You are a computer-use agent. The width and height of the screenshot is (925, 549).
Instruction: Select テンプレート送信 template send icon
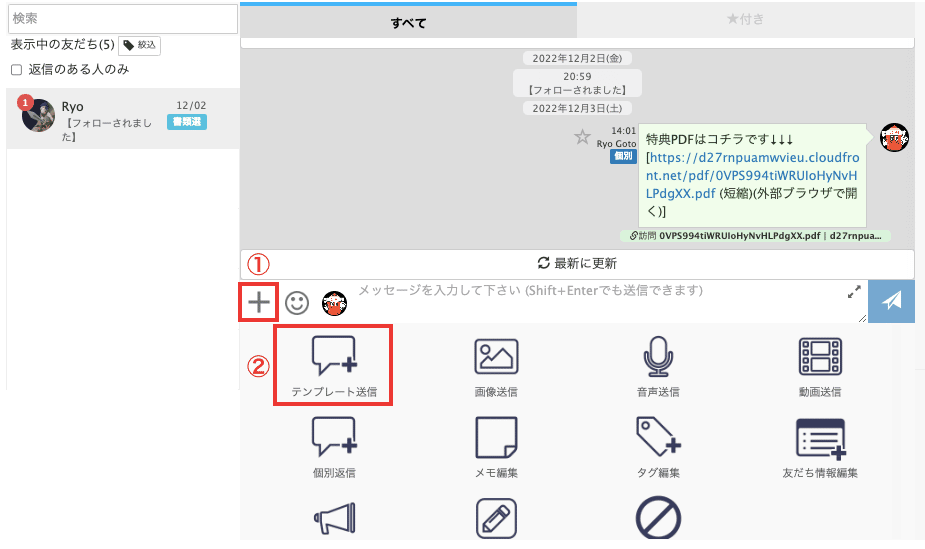coord(334,366)
